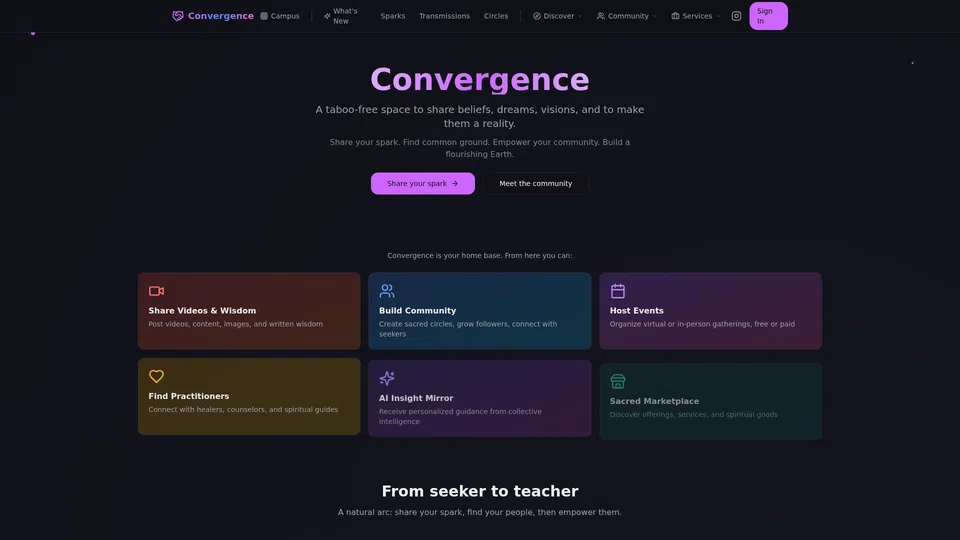Open the Host Events card title
The height and width of the screenshot is (540, 960).
point(636,310)
